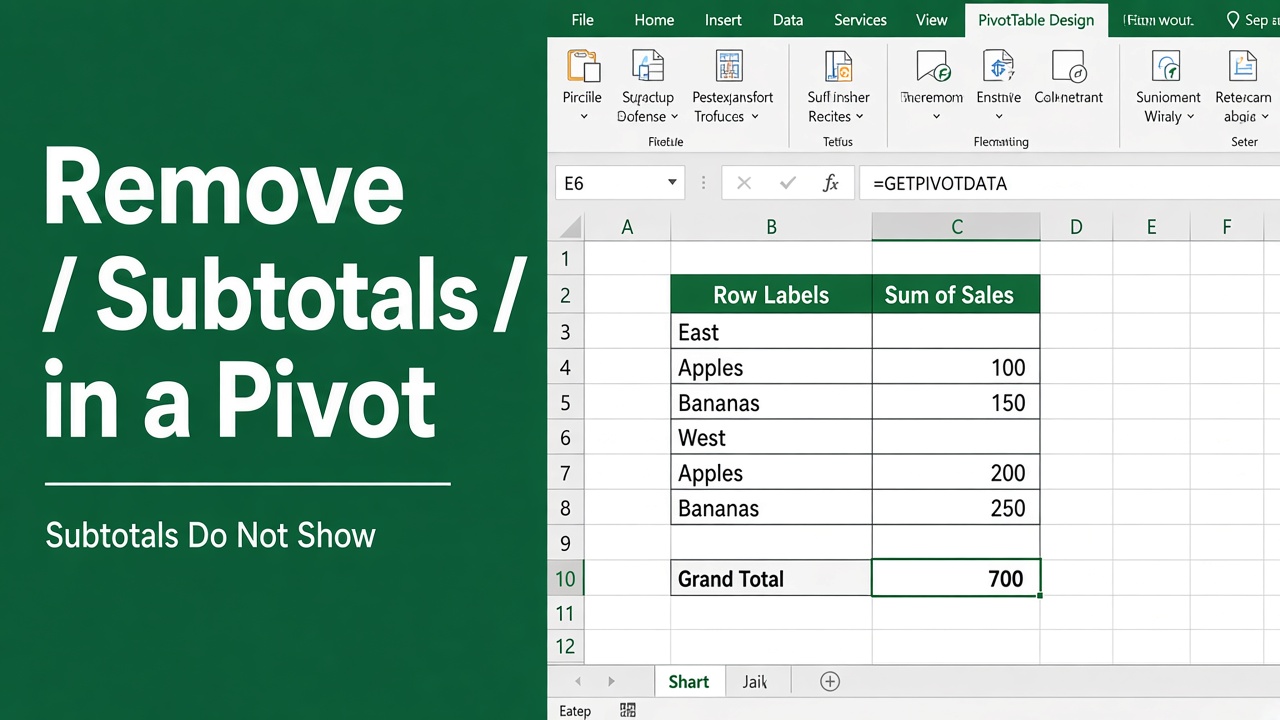Click the Theremom ribbon icon
This screenshot has width=1280, height=720.
coord(932,66)
